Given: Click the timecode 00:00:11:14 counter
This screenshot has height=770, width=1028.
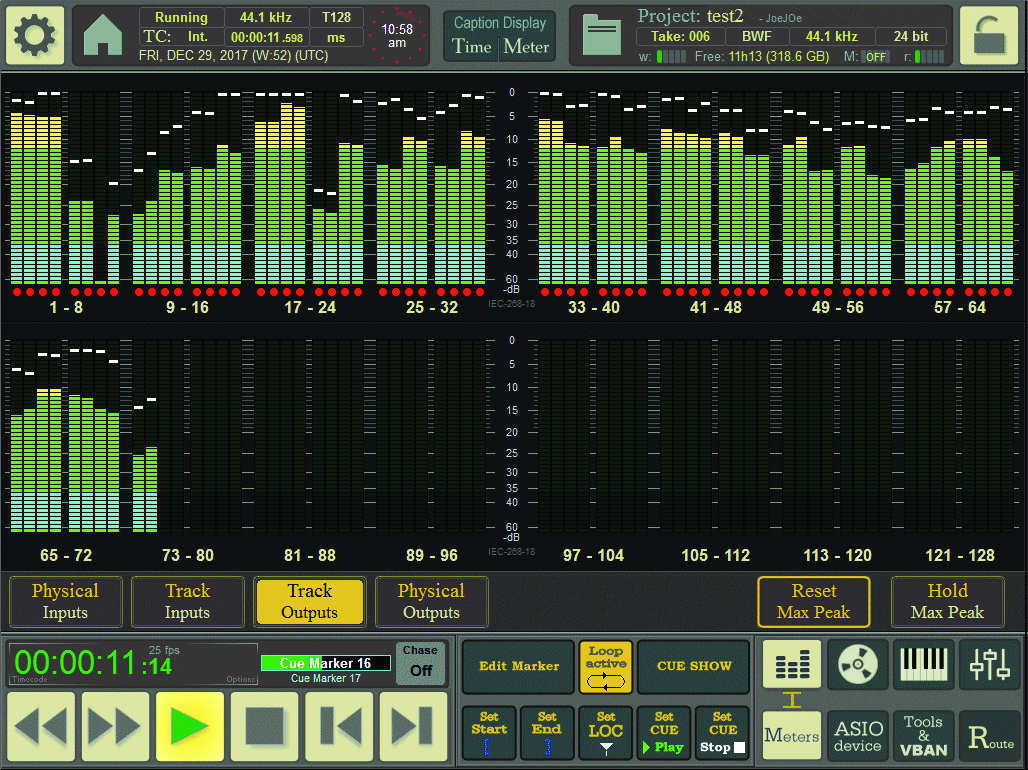Looking at the screenshot, I should (x=93, y=663).
